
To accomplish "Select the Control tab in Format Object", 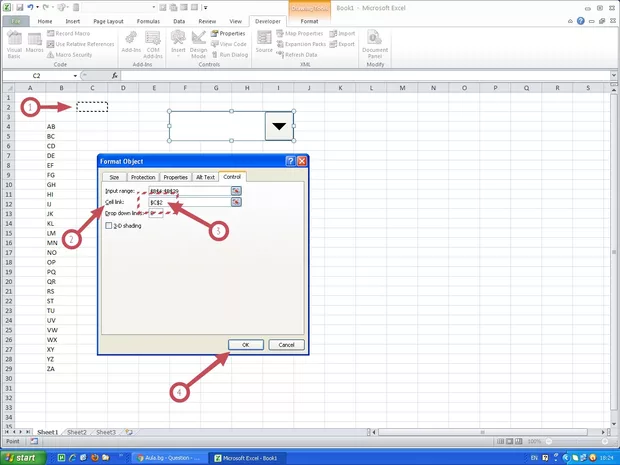I will pyautogui.click(x=232, y=177).
